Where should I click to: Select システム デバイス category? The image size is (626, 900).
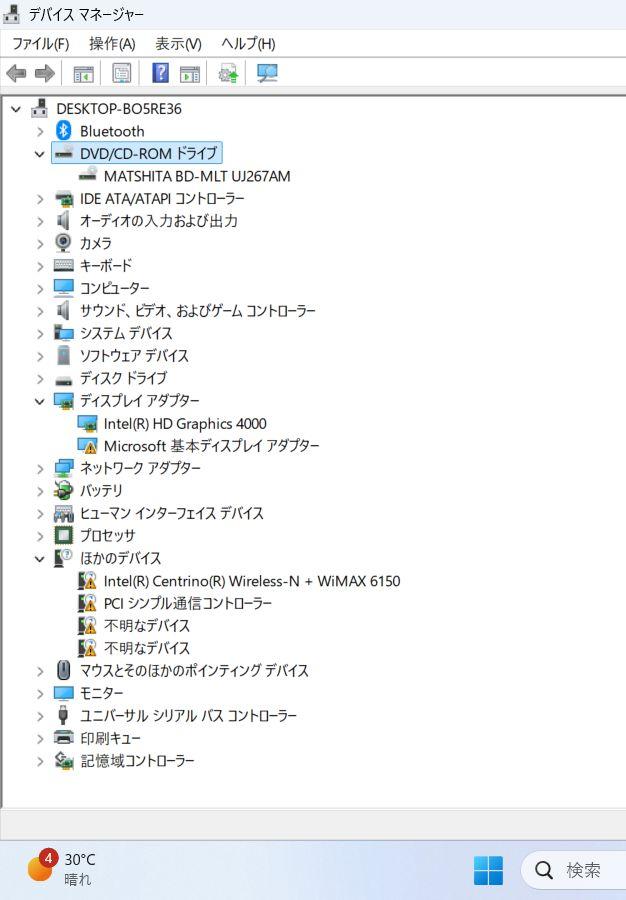click(x=126, y=333)
